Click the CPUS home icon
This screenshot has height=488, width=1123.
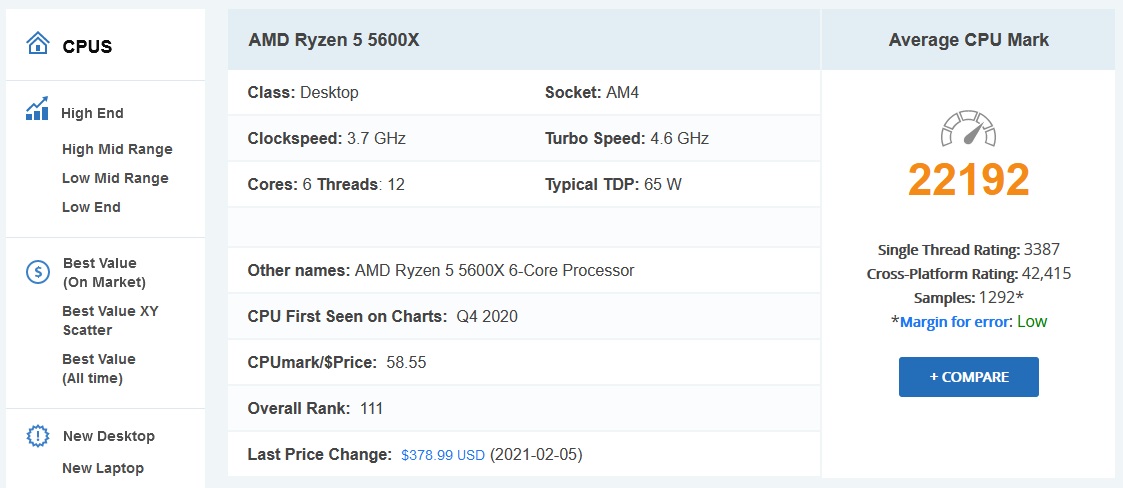coord(37,43)
